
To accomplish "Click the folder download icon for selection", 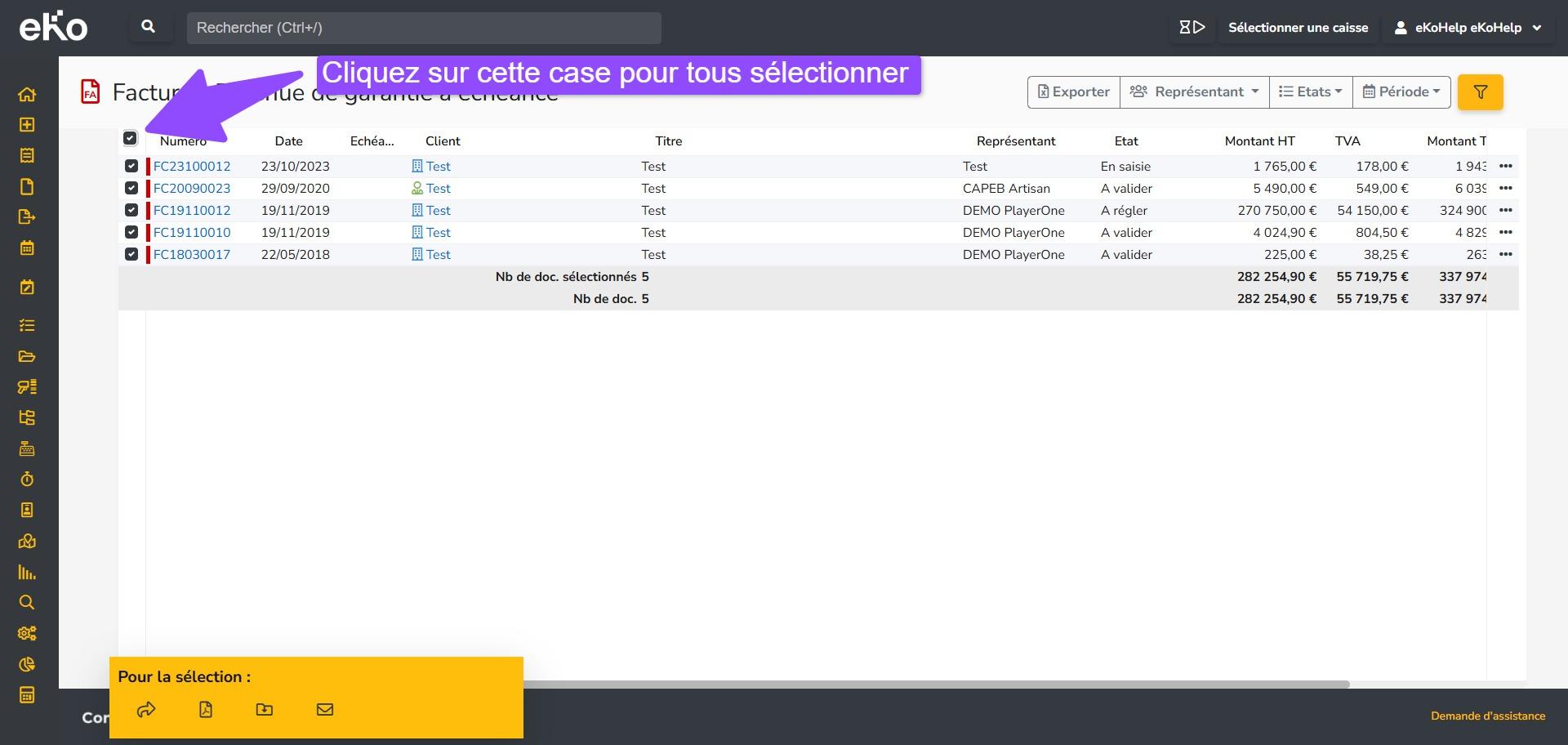I will coord(265,709).
